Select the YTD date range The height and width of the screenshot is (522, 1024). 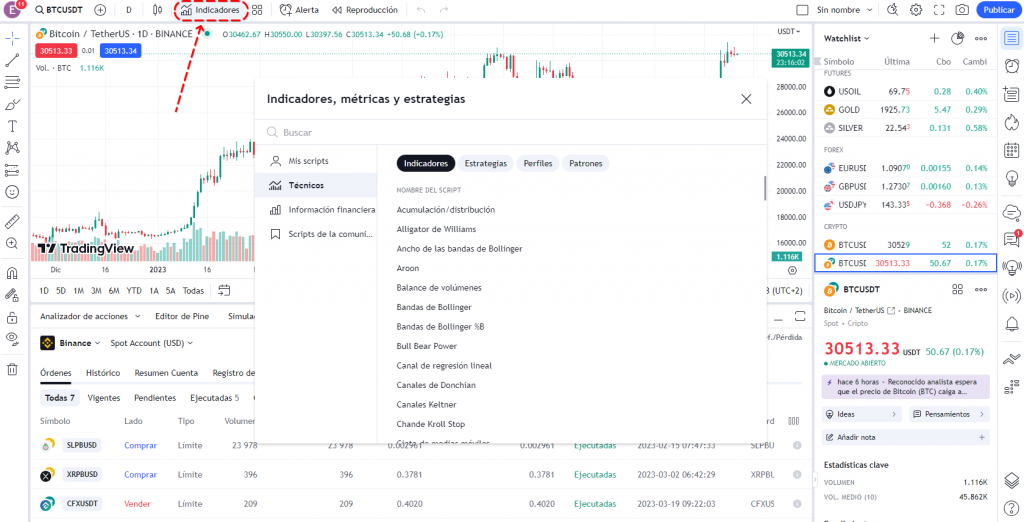pyautogui.click(x=134, y=291)
